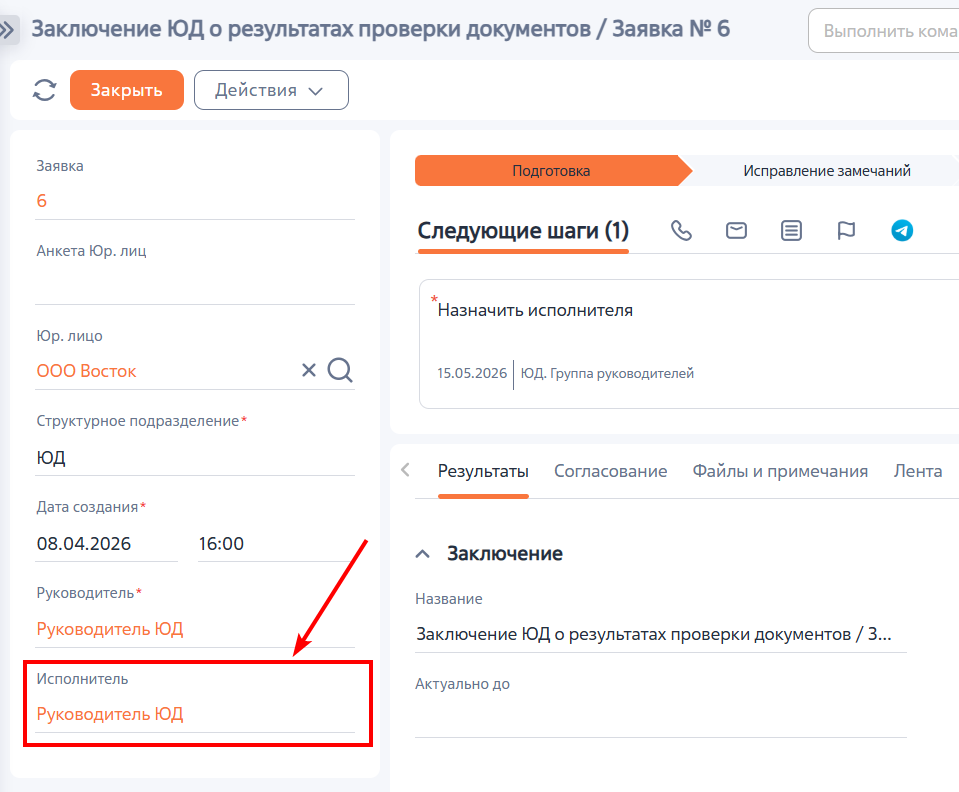Click the orange Закрыть button
959x792 pixels.
(127, 90)
